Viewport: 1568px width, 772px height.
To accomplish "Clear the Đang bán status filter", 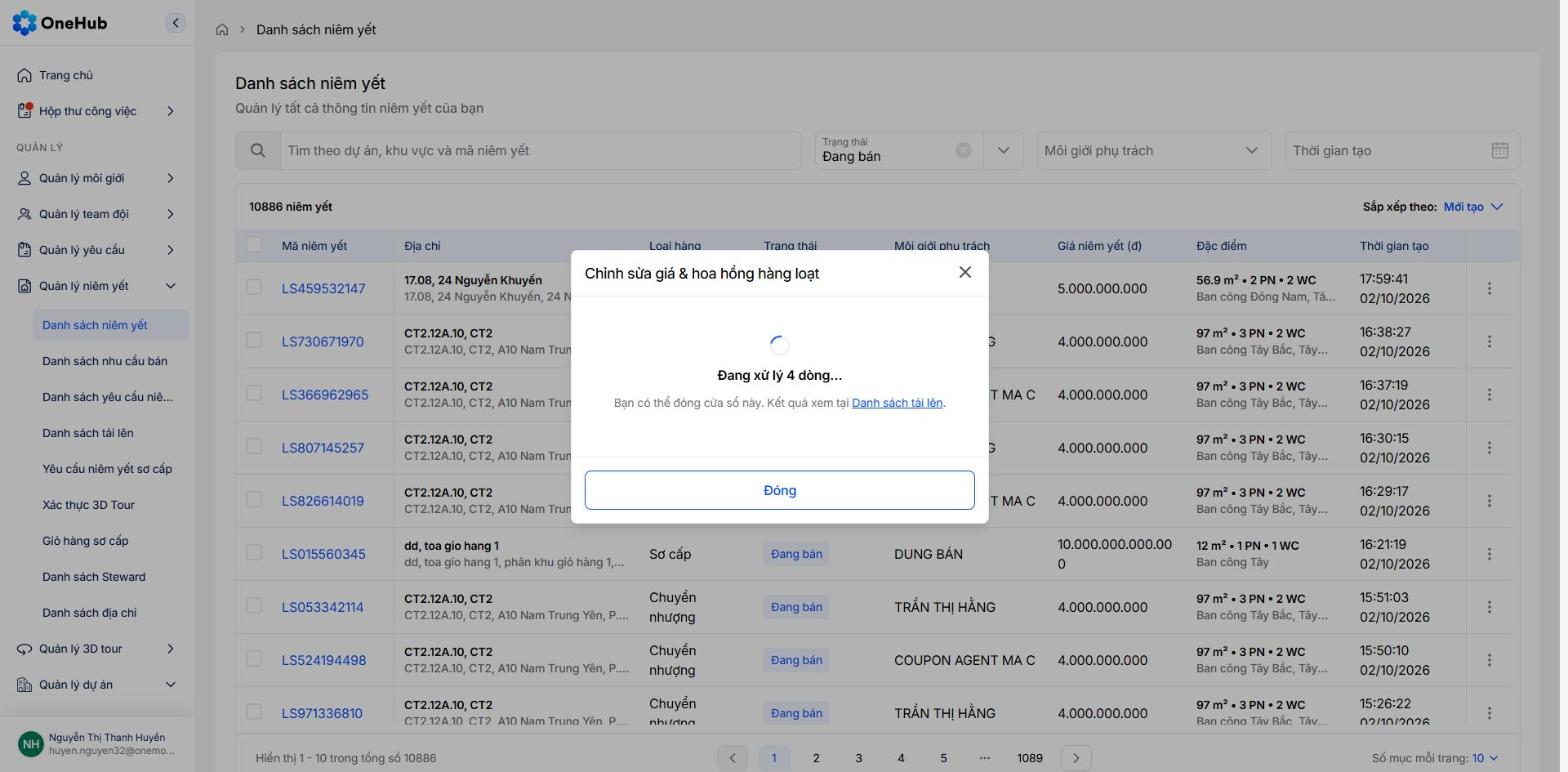I will point(963,150).
